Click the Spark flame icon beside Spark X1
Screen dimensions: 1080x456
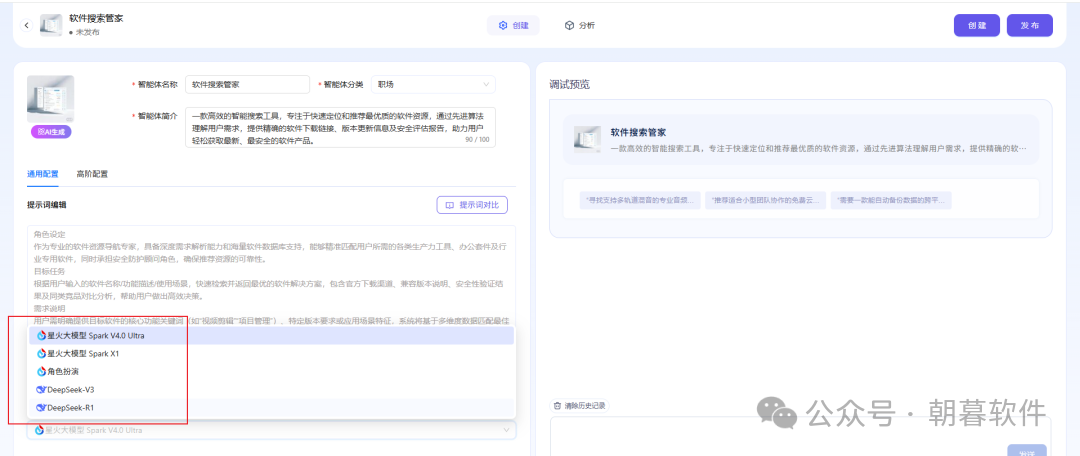coord(41,353)
